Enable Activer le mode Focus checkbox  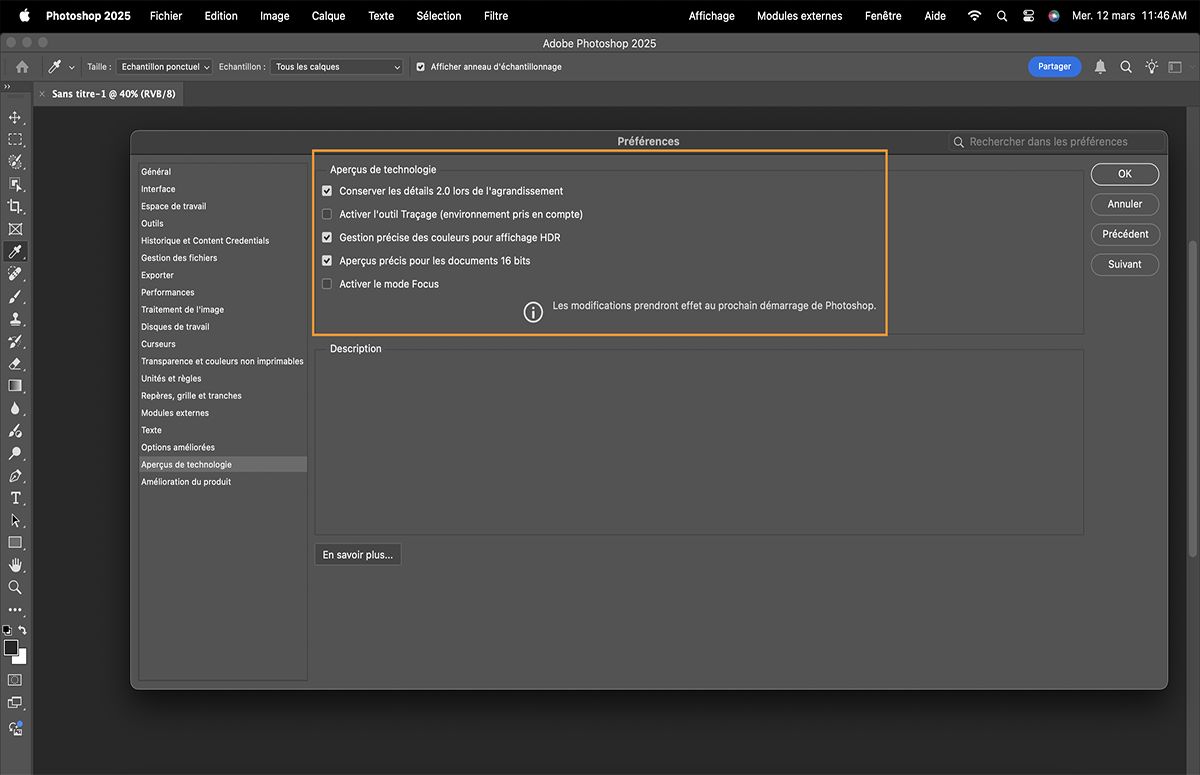click(327, 284)
